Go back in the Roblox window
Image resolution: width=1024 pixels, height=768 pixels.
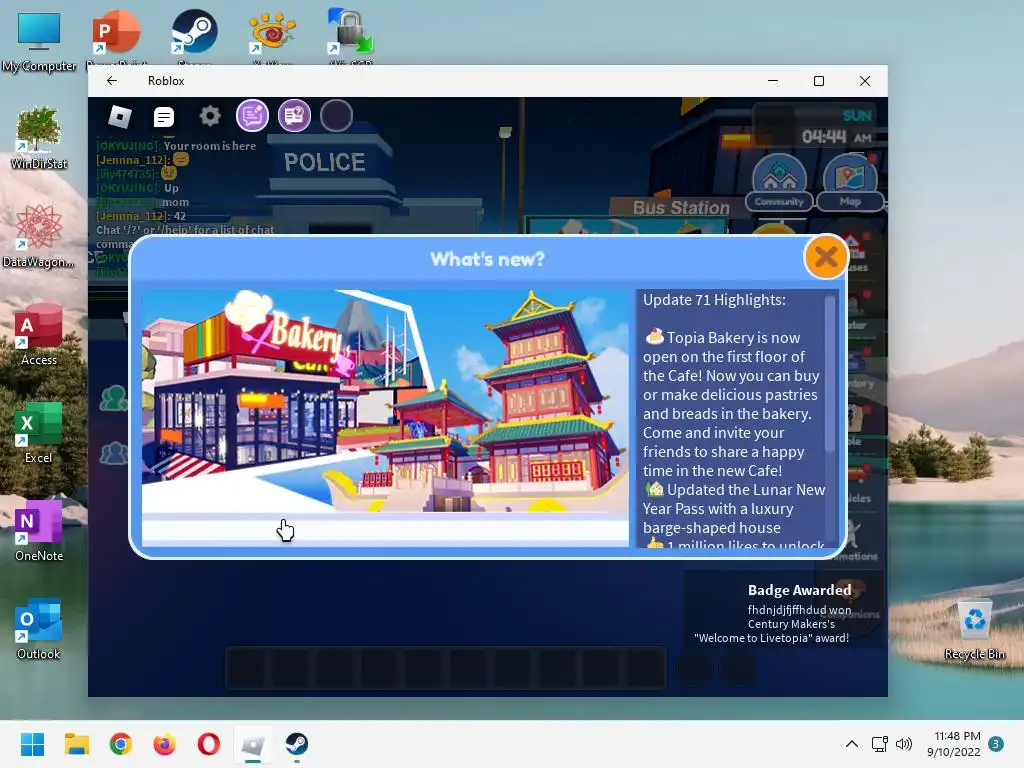112,81
